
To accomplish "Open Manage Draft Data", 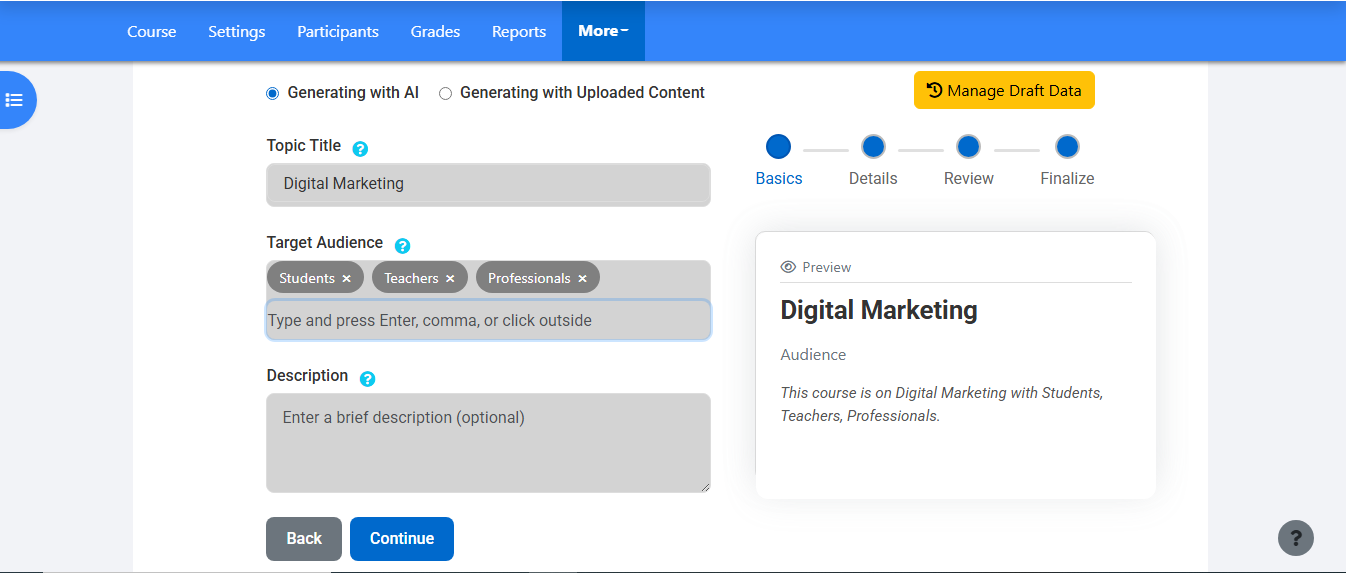I will 1004,90.
